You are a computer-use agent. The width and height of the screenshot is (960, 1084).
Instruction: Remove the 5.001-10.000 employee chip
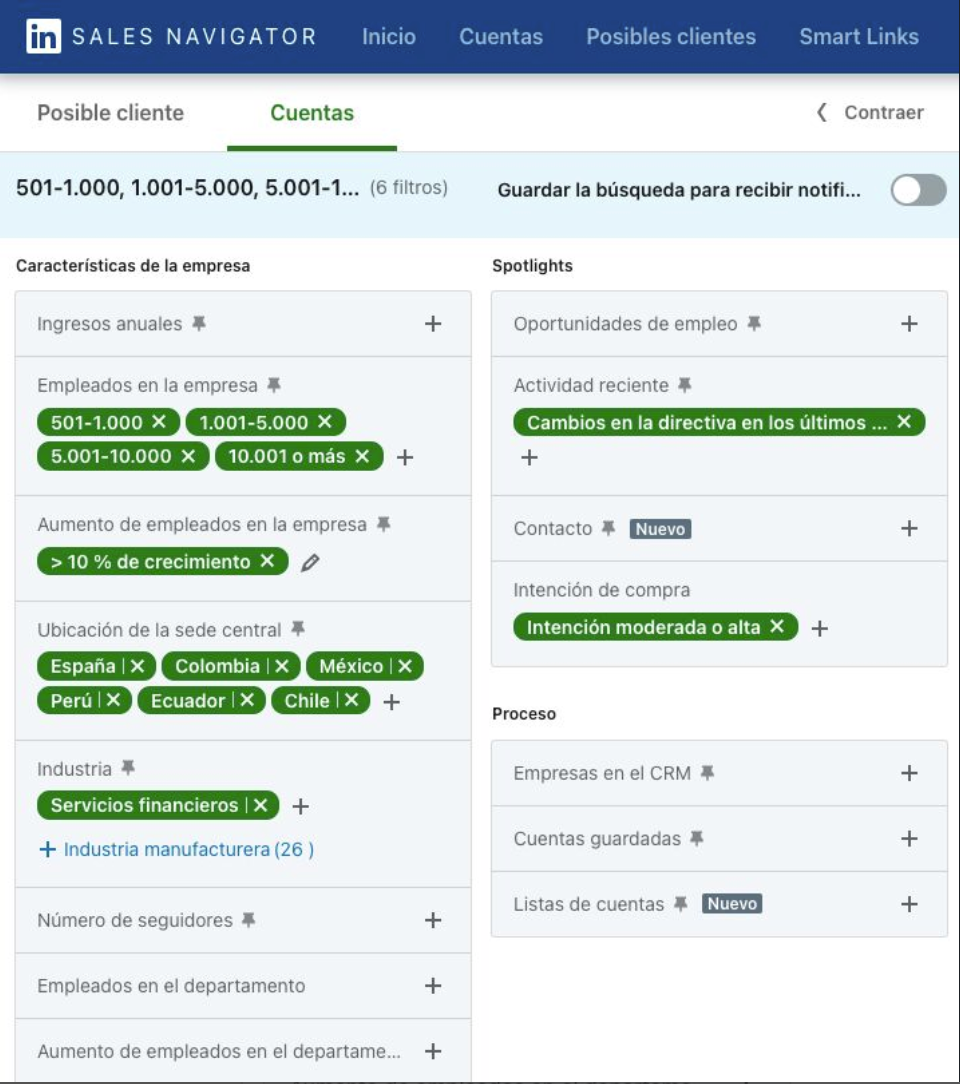pos(188,456)
